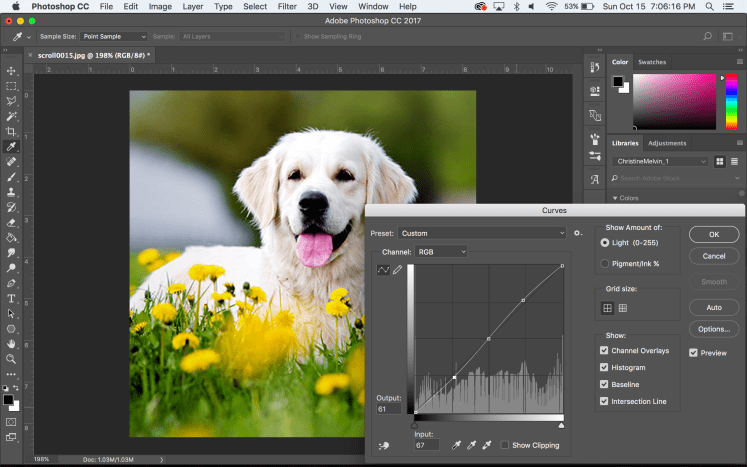This screenshot has height=467, width=747.
Task: Click the pencil draw-curve icon in Curves
Action: tap(397, 270)
